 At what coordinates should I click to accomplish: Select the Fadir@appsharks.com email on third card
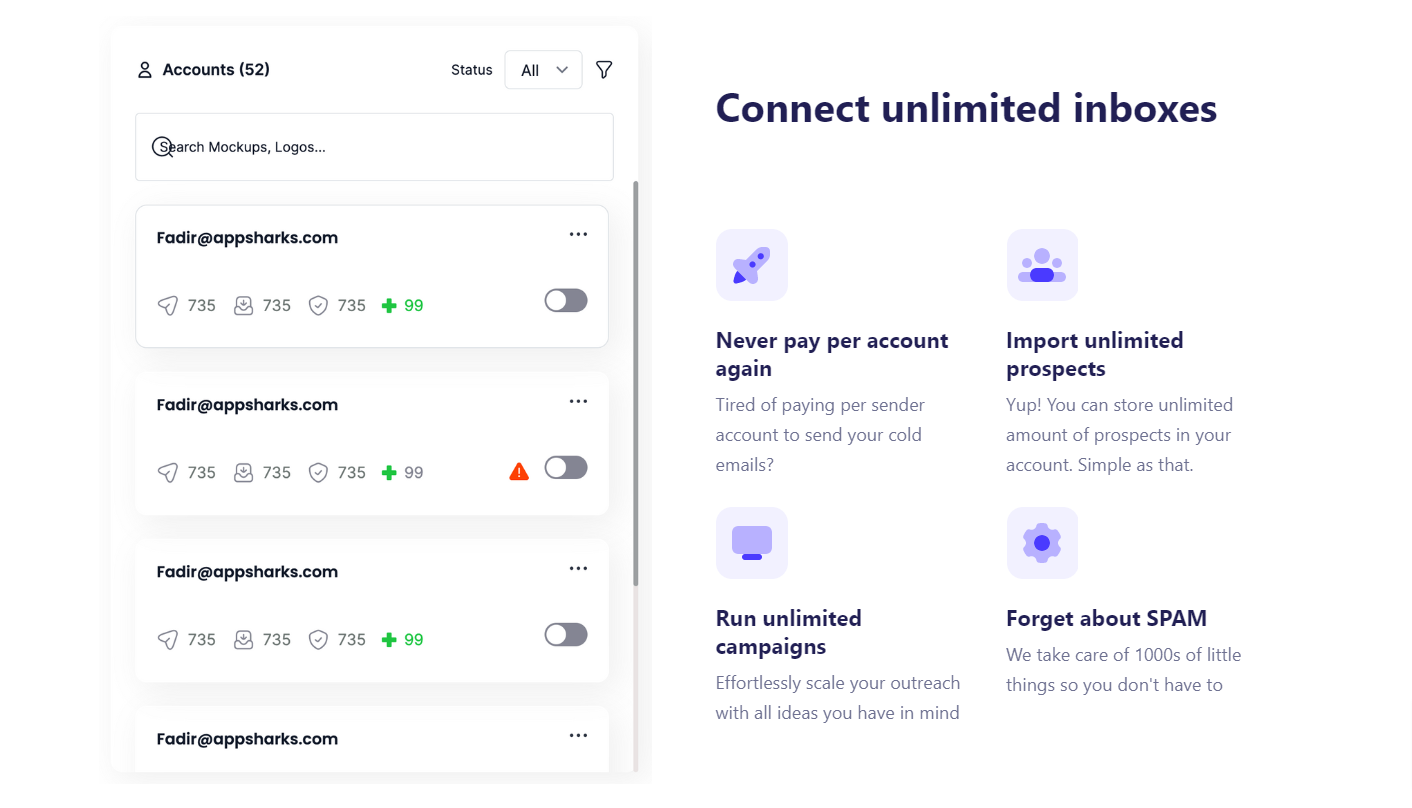pos(247,572)
